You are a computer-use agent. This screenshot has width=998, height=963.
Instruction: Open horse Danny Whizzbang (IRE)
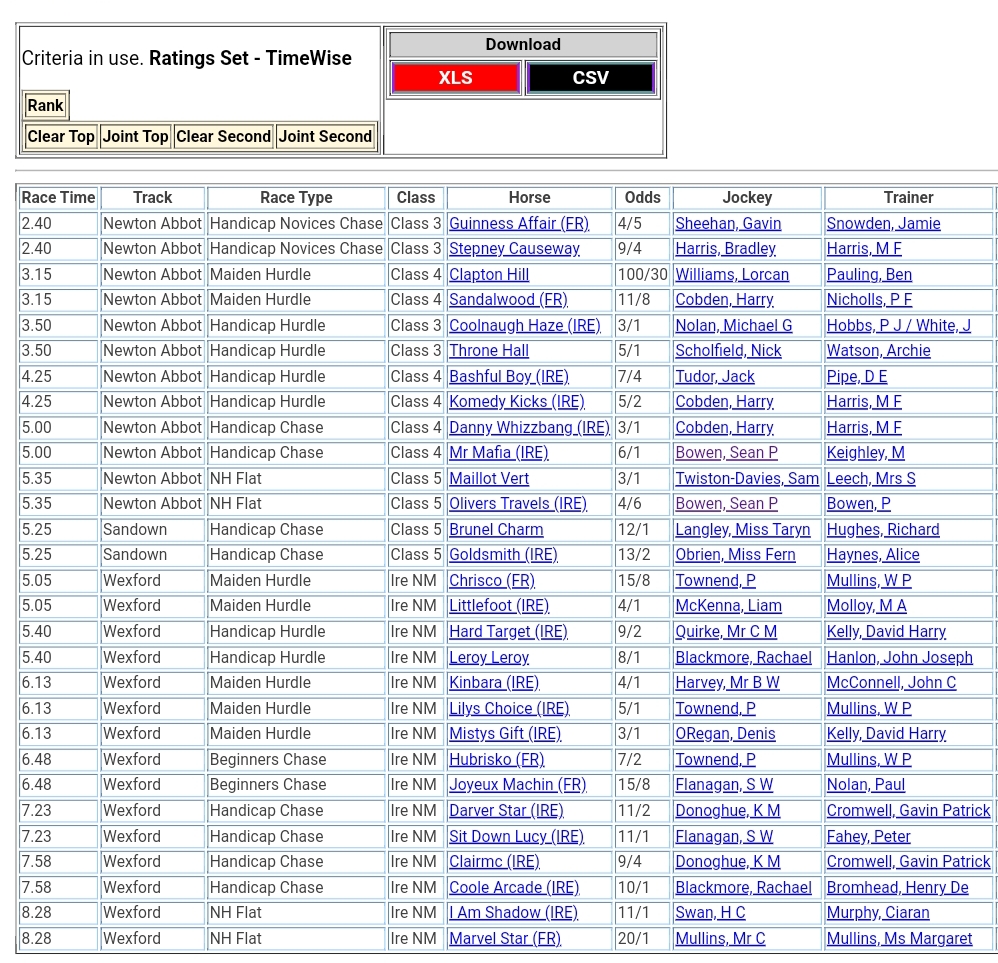click(529, 427)
